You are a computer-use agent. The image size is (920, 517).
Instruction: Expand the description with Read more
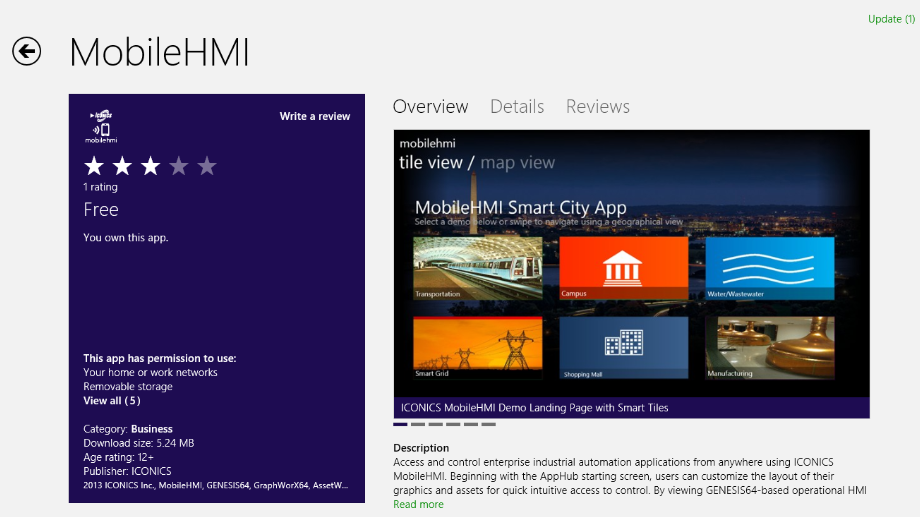pos(418,505)
